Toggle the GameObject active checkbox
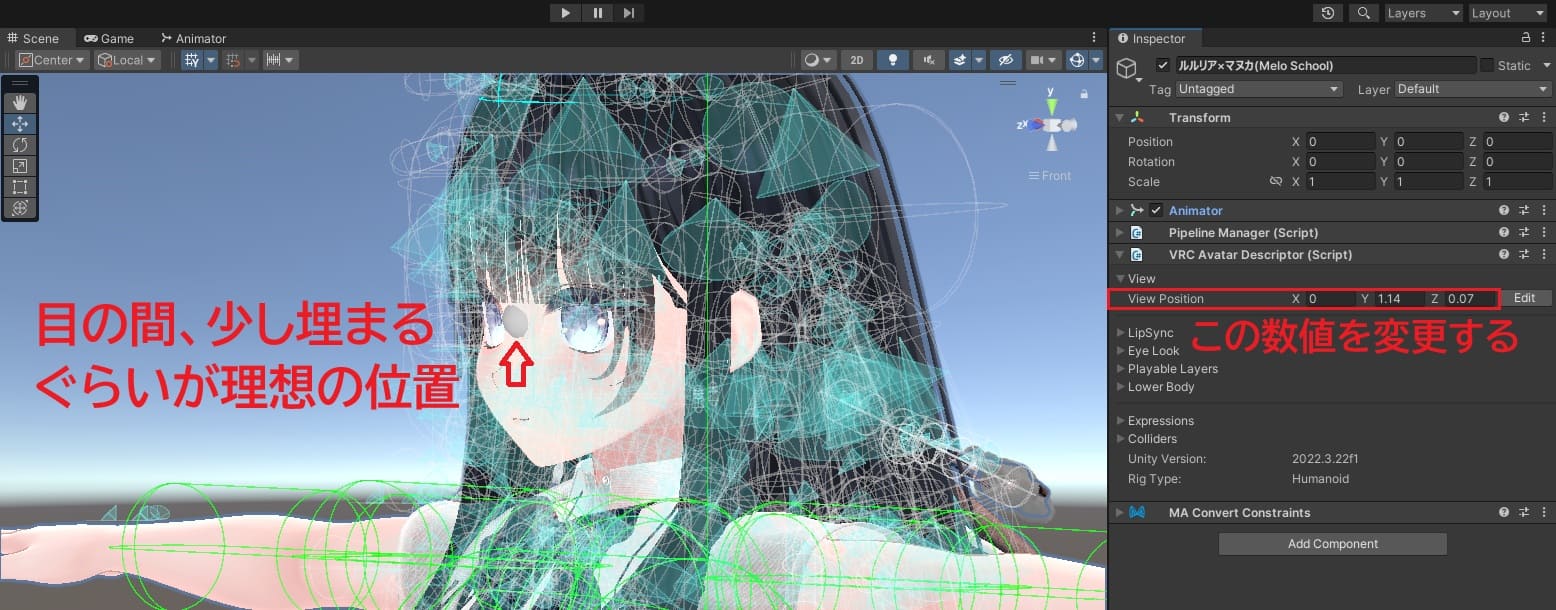The image size is (1556, 610). 1162,65
